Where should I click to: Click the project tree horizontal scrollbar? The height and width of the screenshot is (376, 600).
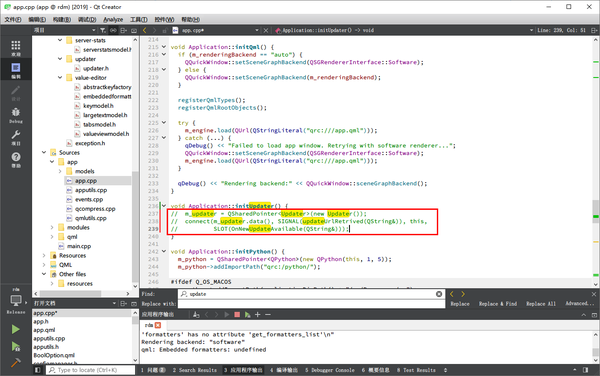click(x=69, y=294)
